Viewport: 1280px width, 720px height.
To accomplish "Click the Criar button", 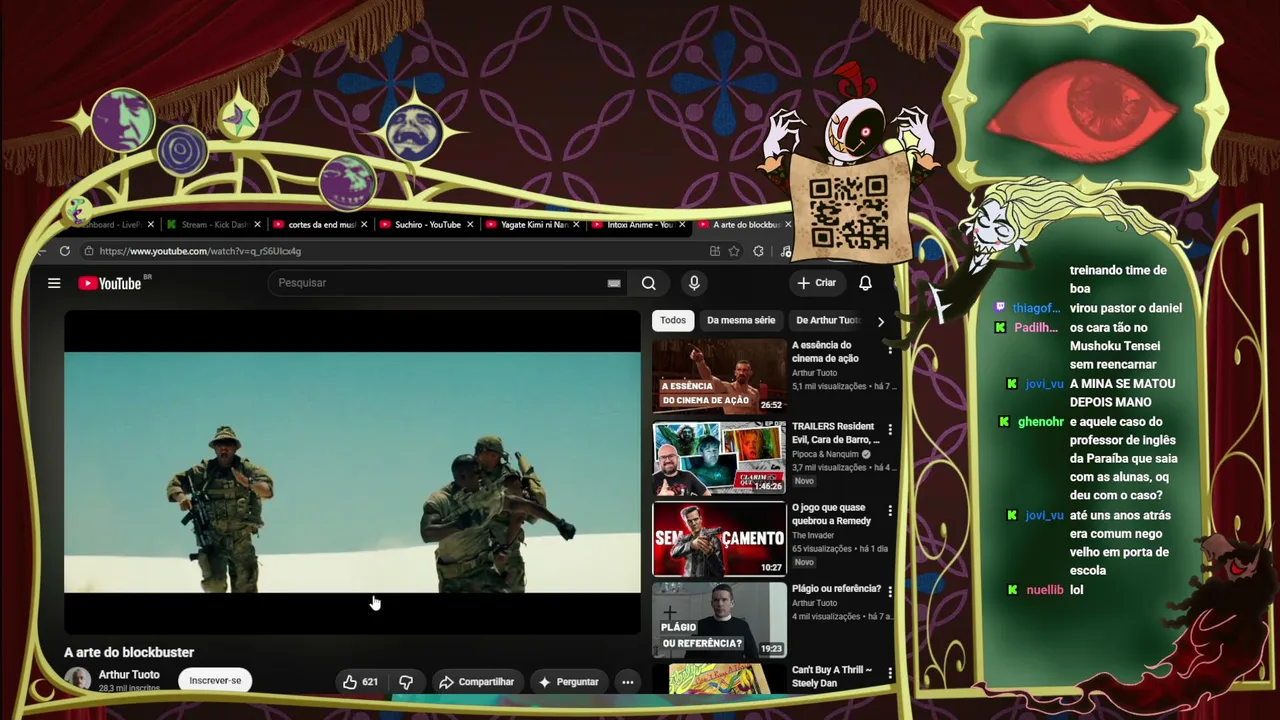I will tap(816, 283).
